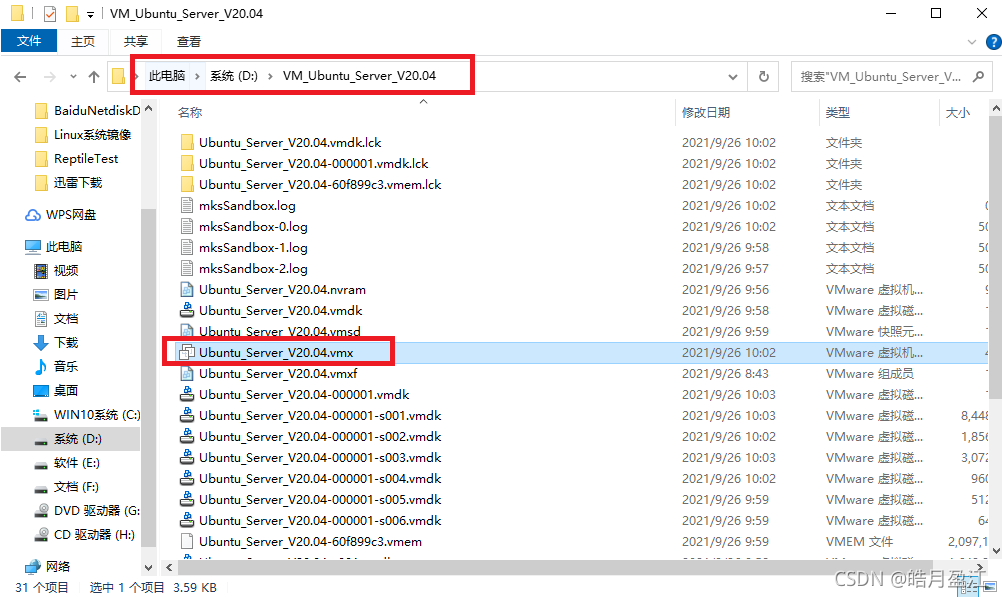Screen dimensions: 1002x597
Task: Go up one folder level arrow
Action: (94, 77)
